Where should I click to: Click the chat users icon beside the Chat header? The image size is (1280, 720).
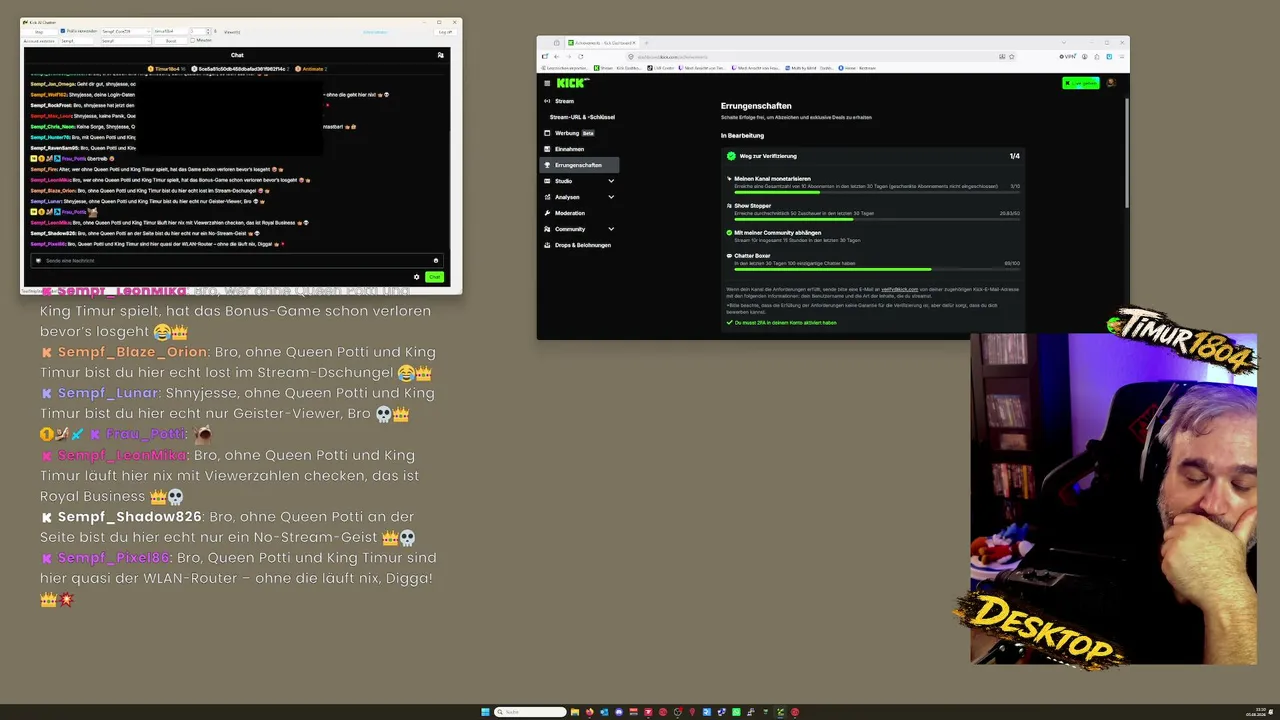[x=440, y=55]
